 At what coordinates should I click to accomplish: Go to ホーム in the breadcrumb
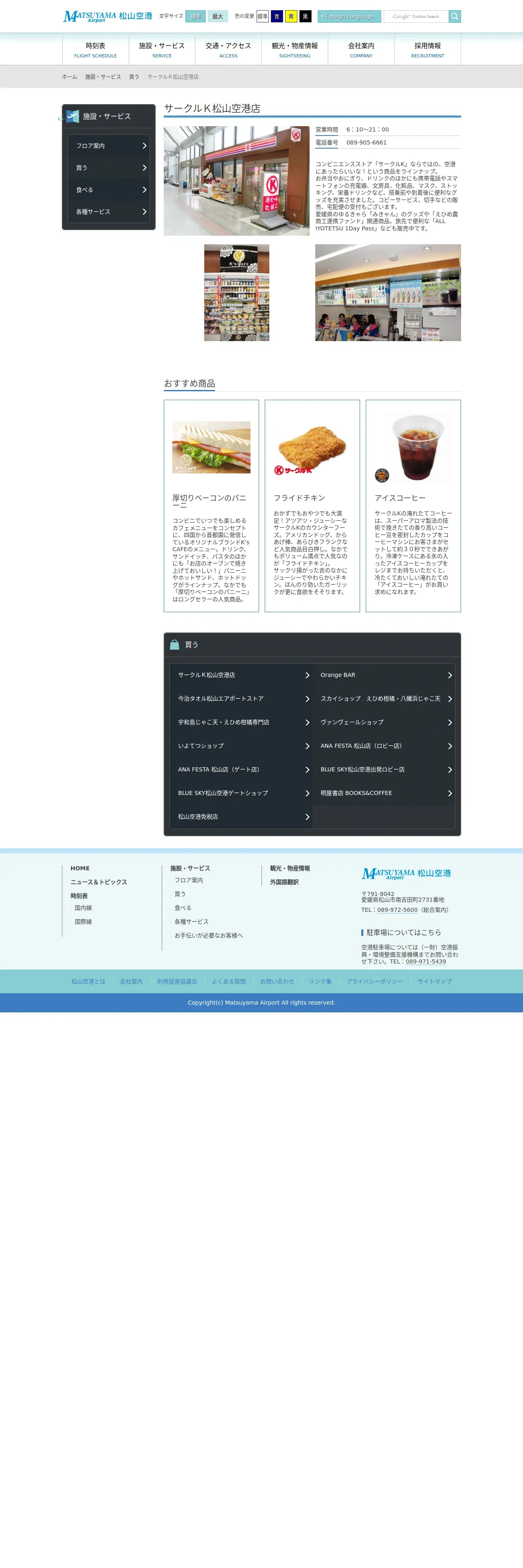[x=69, y=77]
